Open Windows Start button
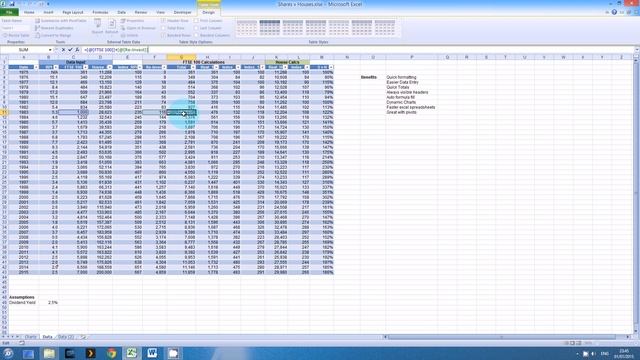The width and height of the screenshot is (640, 360). click(8, 353)
